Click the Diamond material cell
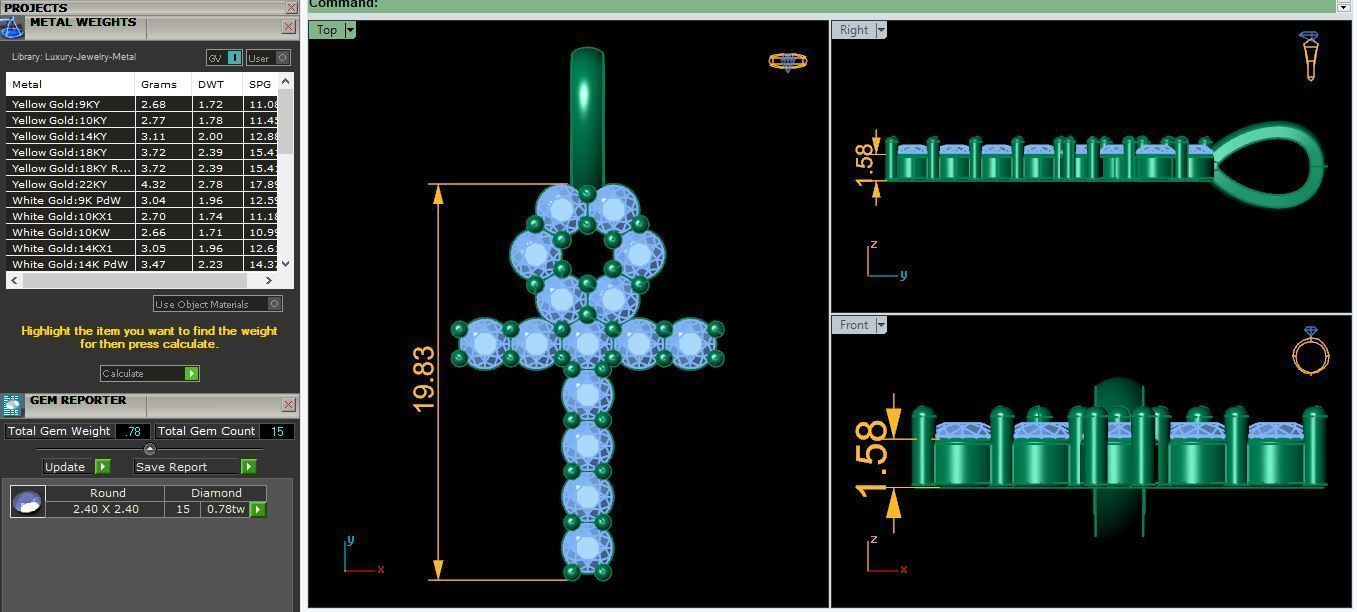Image resolution: width=1357 pixels, height=612 pixels. click(x=216, y=493)
